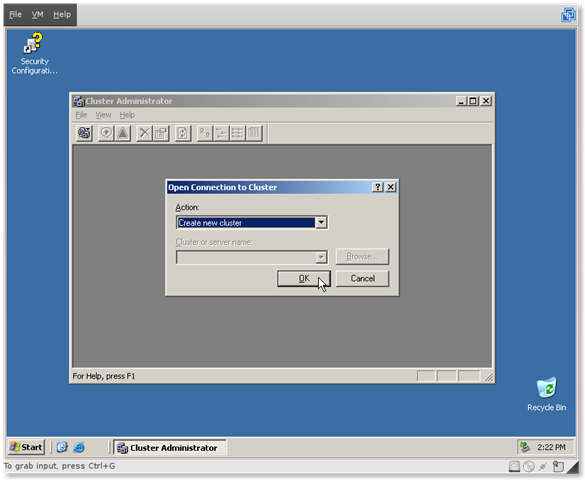Confirm with the OK button
Viewport: 585px width, 480px height.
point(304,279)
